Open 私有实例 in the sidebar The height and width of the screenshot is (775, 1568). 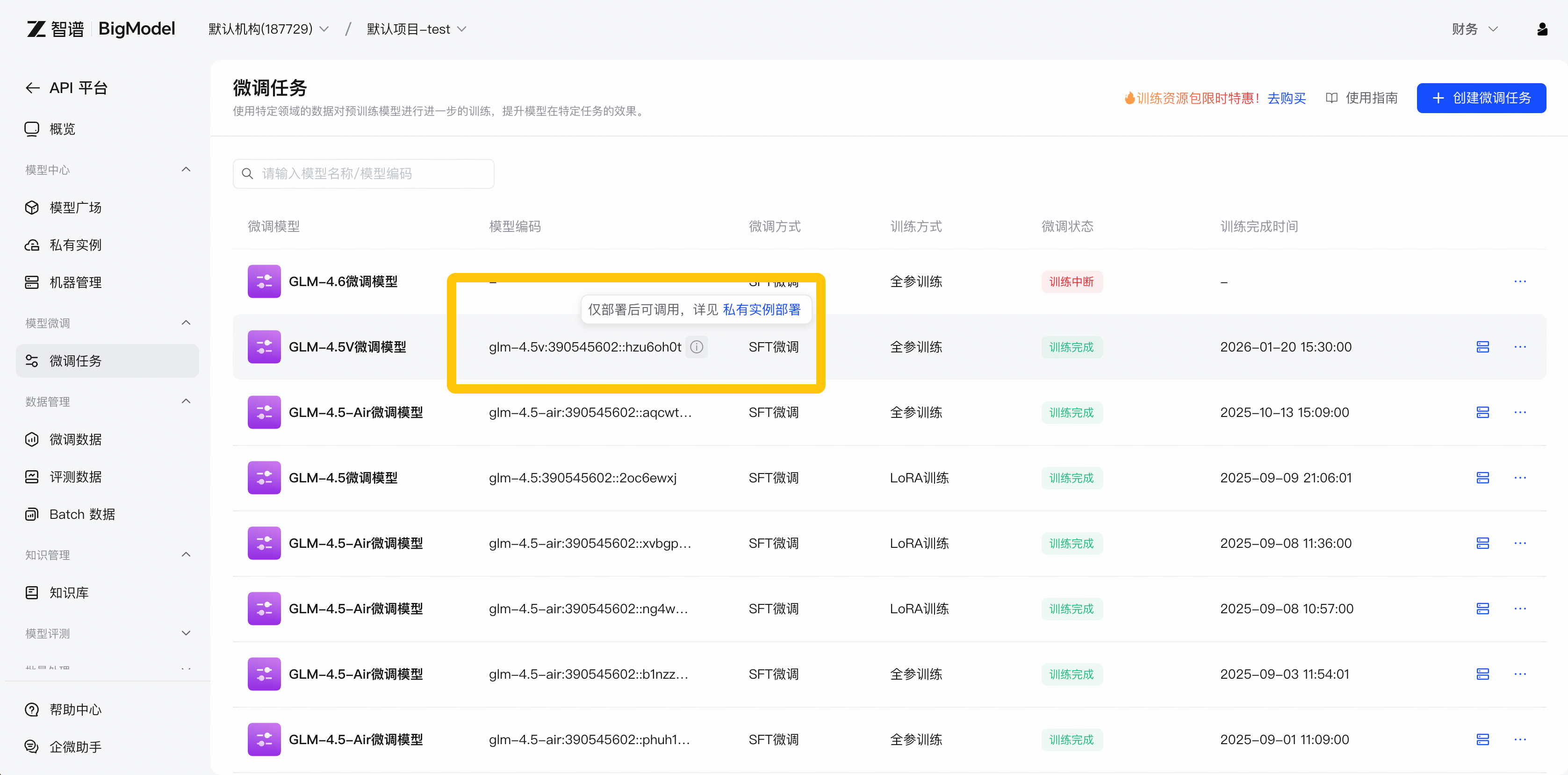[x=75, y=245]
